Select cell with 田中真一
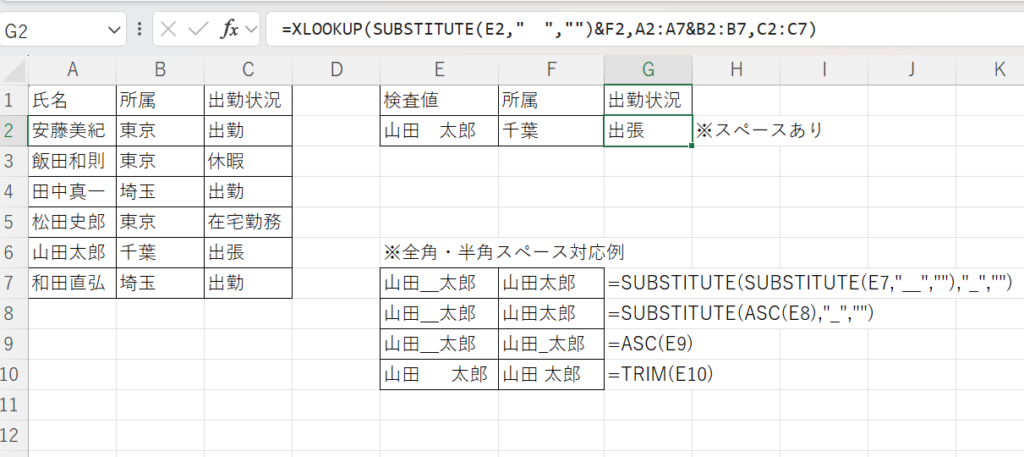1024x457 pixels. click(72, 192)
